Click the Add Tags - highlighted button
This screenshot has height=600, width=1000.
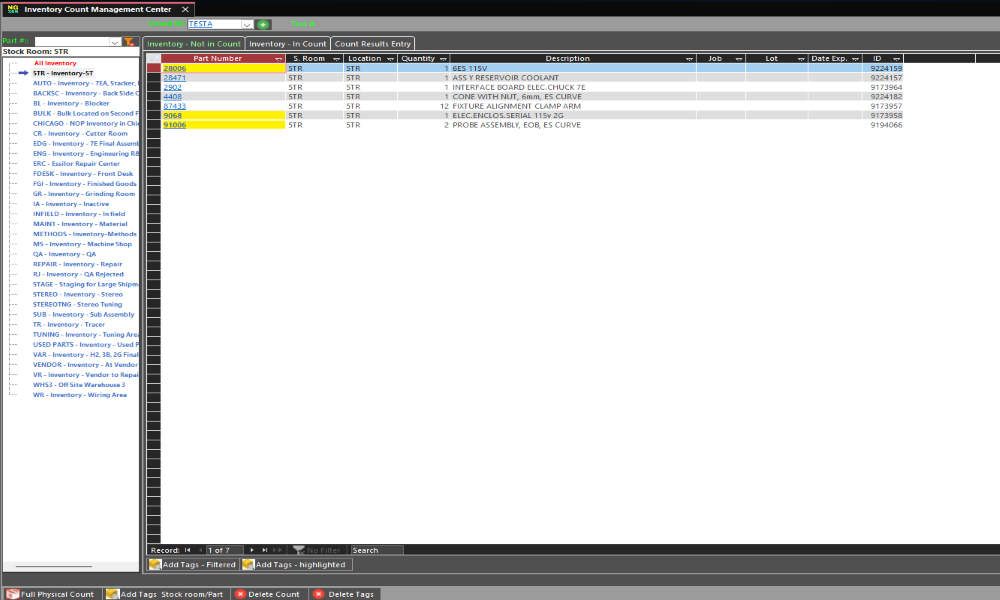click(295, 565)
